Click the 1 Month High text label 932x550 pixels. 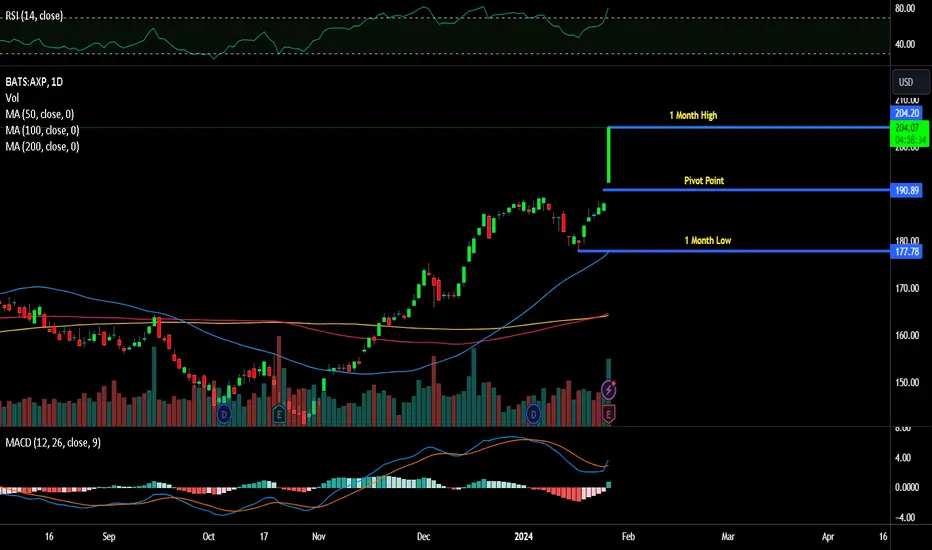coord(693,115)
